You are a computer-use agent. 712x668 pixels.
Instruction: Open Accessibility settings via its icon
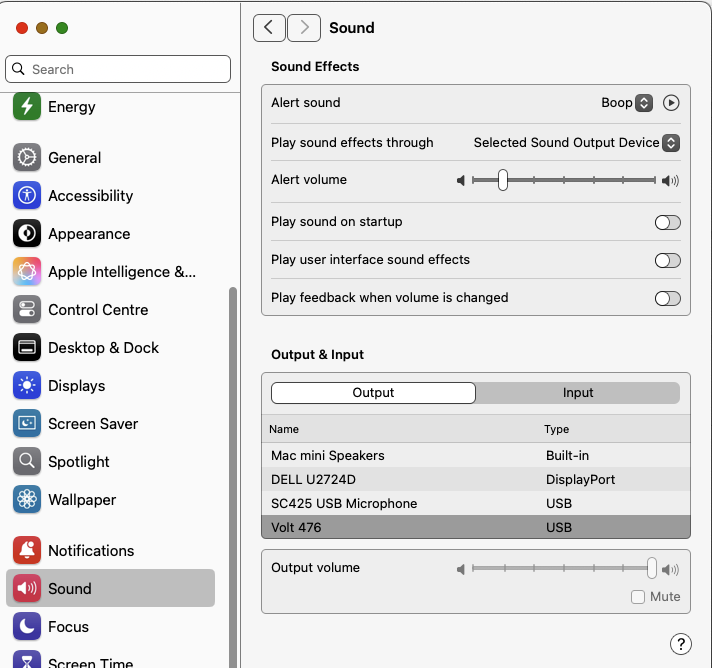click(x=27, y=196)
